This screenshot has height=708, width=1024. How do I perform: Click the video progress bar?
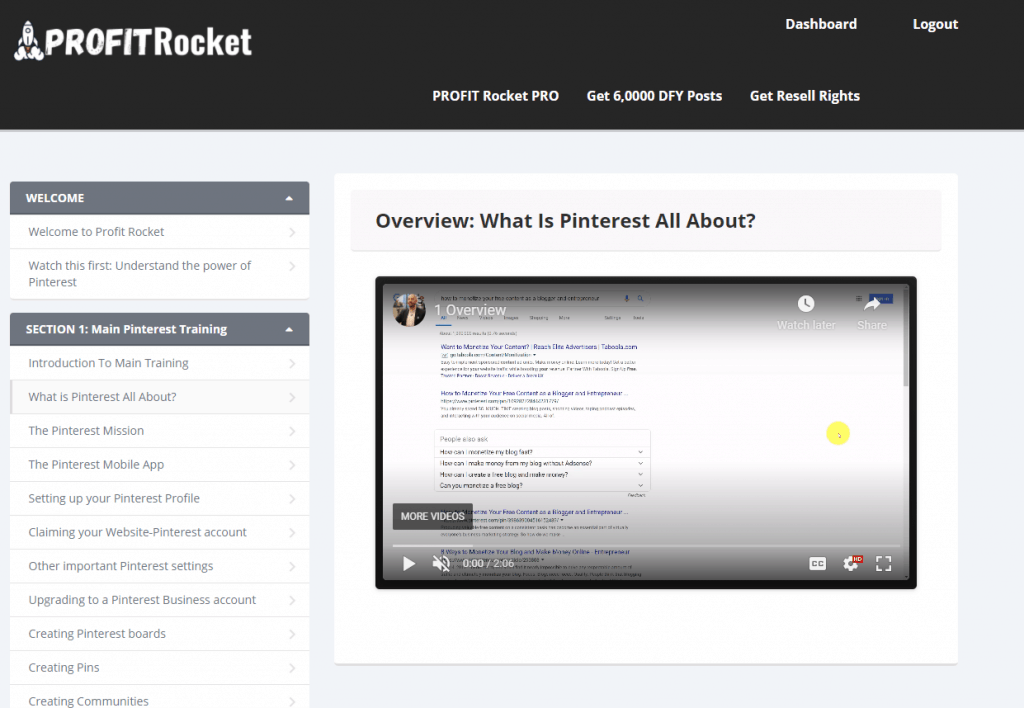point(645,546)
